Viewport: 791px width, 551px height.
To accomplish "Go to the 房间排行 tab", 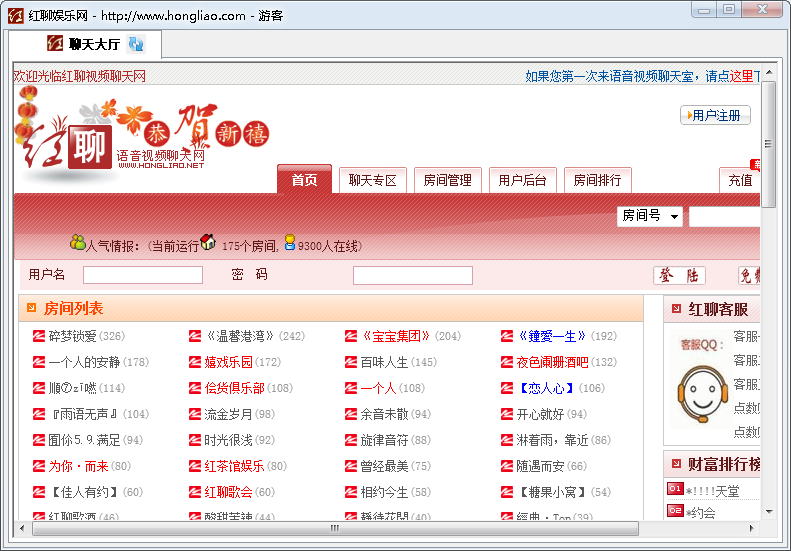I will pyautogui.click(x=597, y=180).
